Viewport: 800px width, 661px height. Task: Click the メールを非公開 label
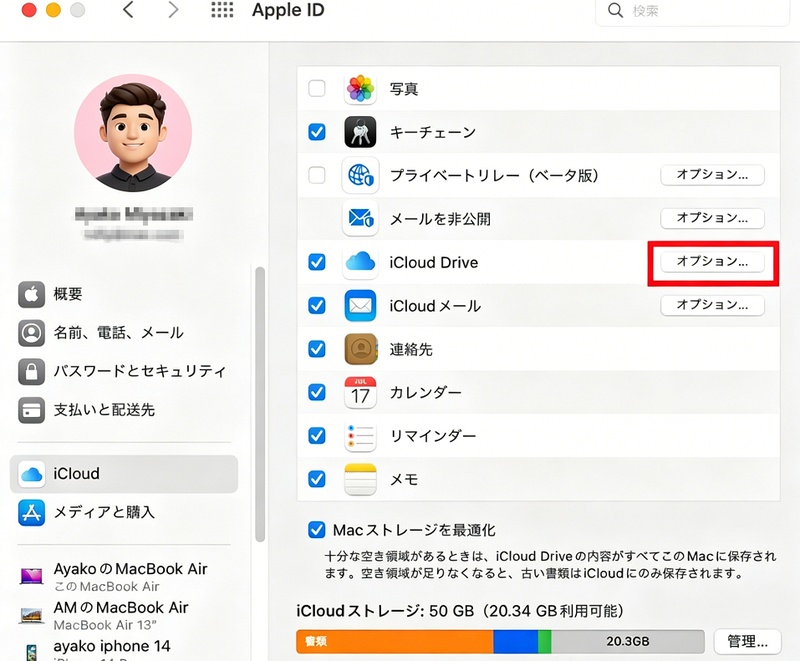[x=440, y=219]
